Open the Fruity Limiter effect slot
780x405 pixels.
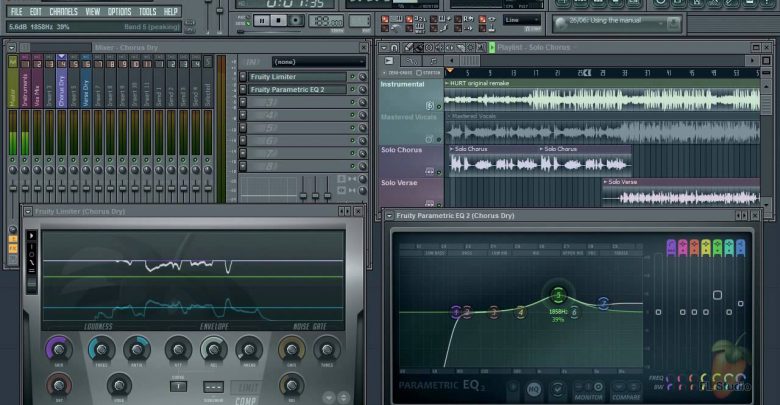pyautogui.click(x=298, y=77)
